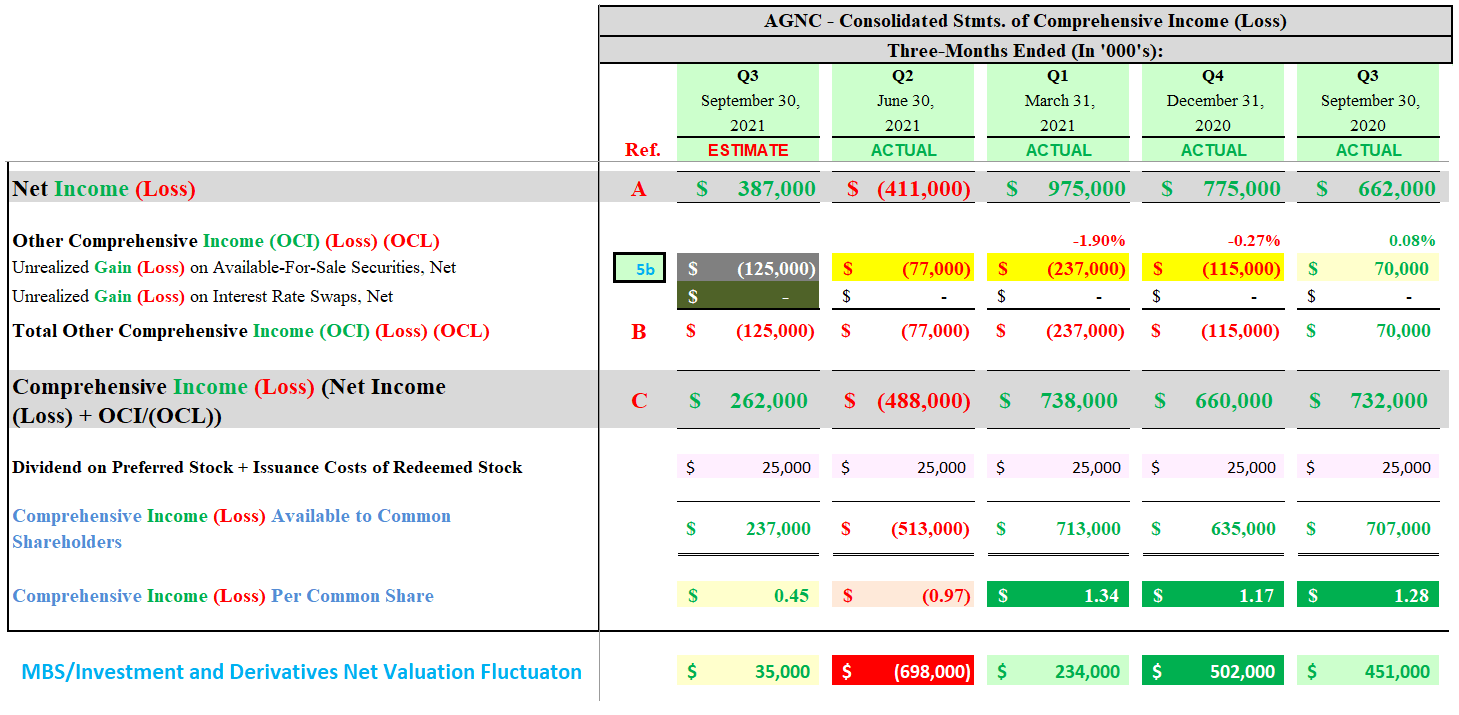The height and width of the screenshot is (715, 1459).
Task: Click reference letter C
Action: click(639, 400)
